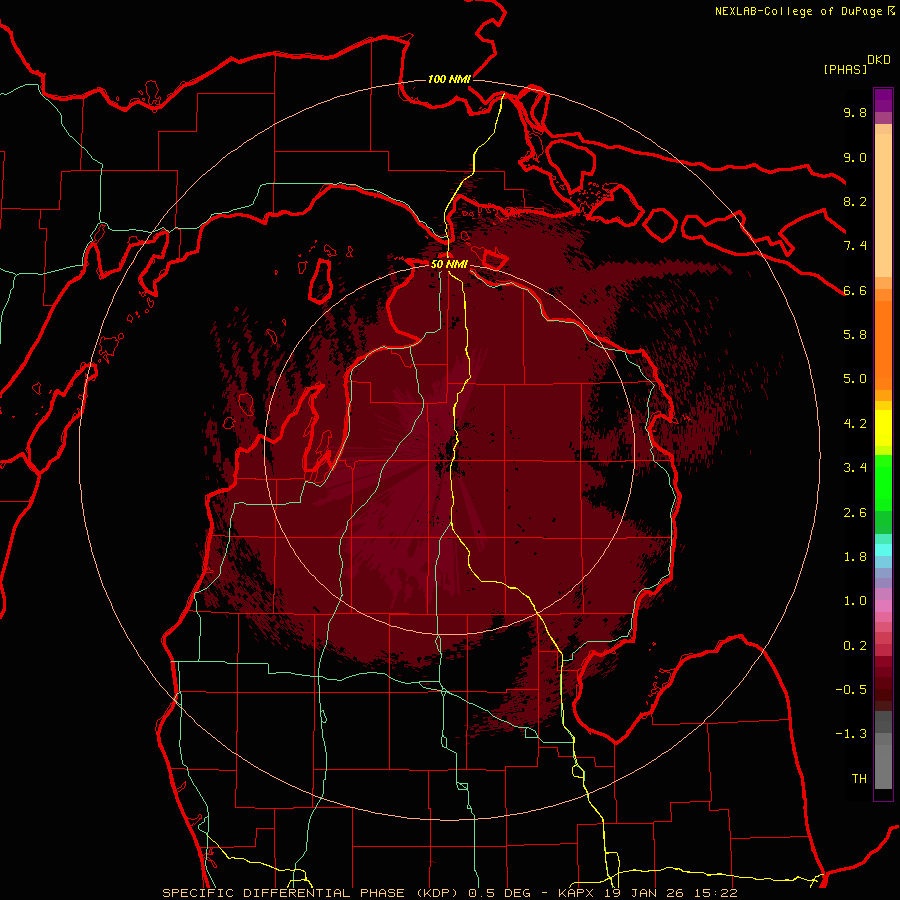Select the 2.6 color scale value

tap(855, 513)
